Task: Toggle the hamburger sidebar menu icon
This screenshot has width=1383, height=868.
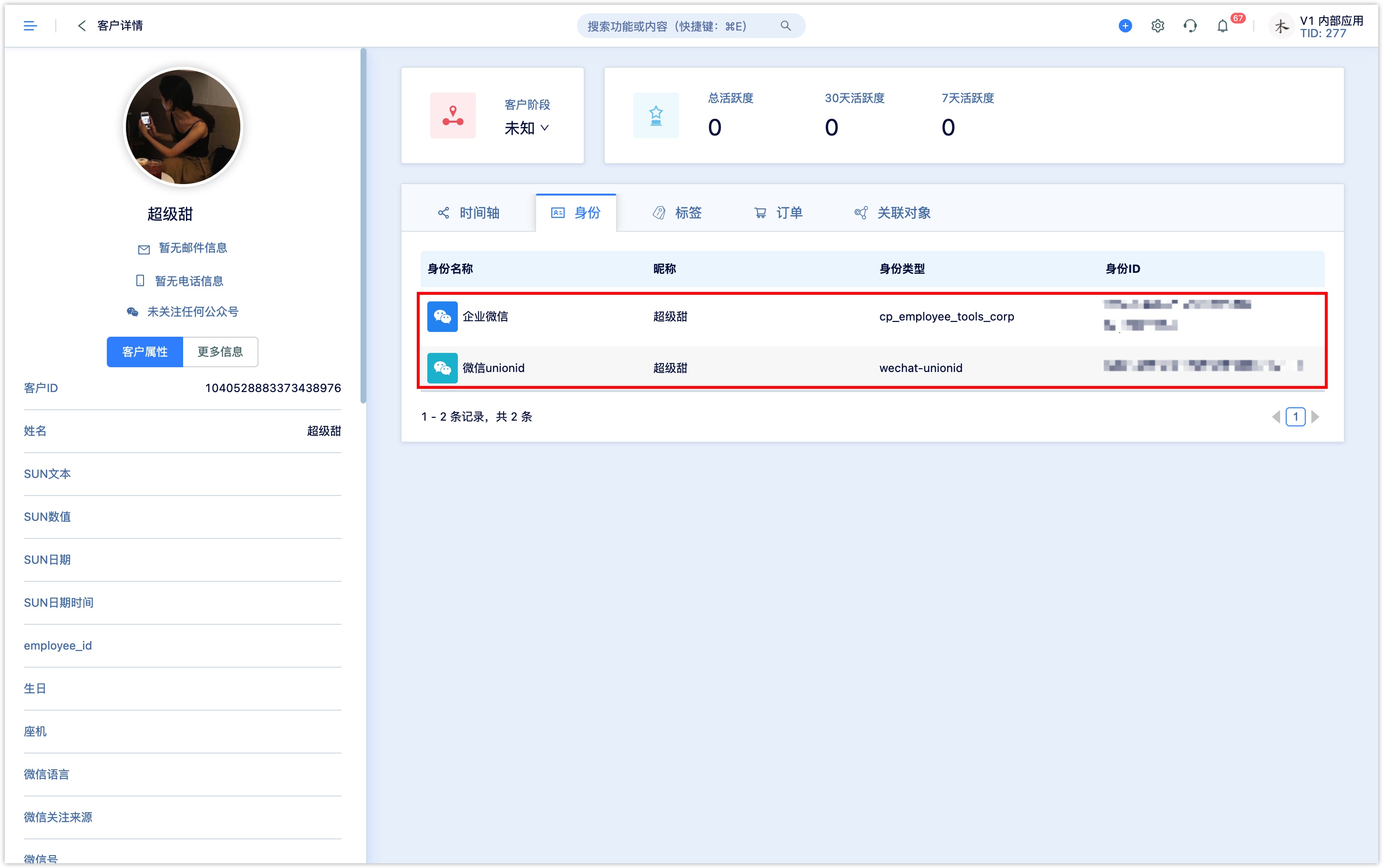Action: pyautogui.click(x=30, y=26)
